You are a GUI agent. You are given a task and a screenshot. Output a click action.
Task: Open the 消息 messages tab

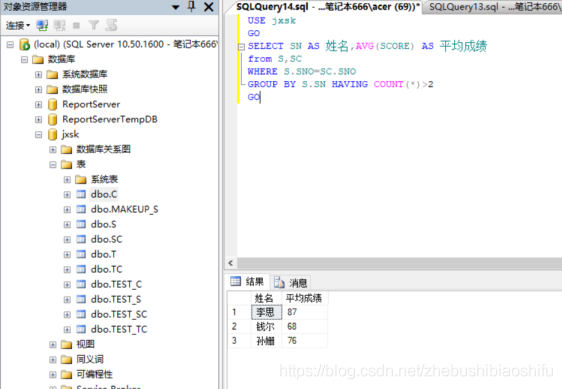tap(291, 283)
